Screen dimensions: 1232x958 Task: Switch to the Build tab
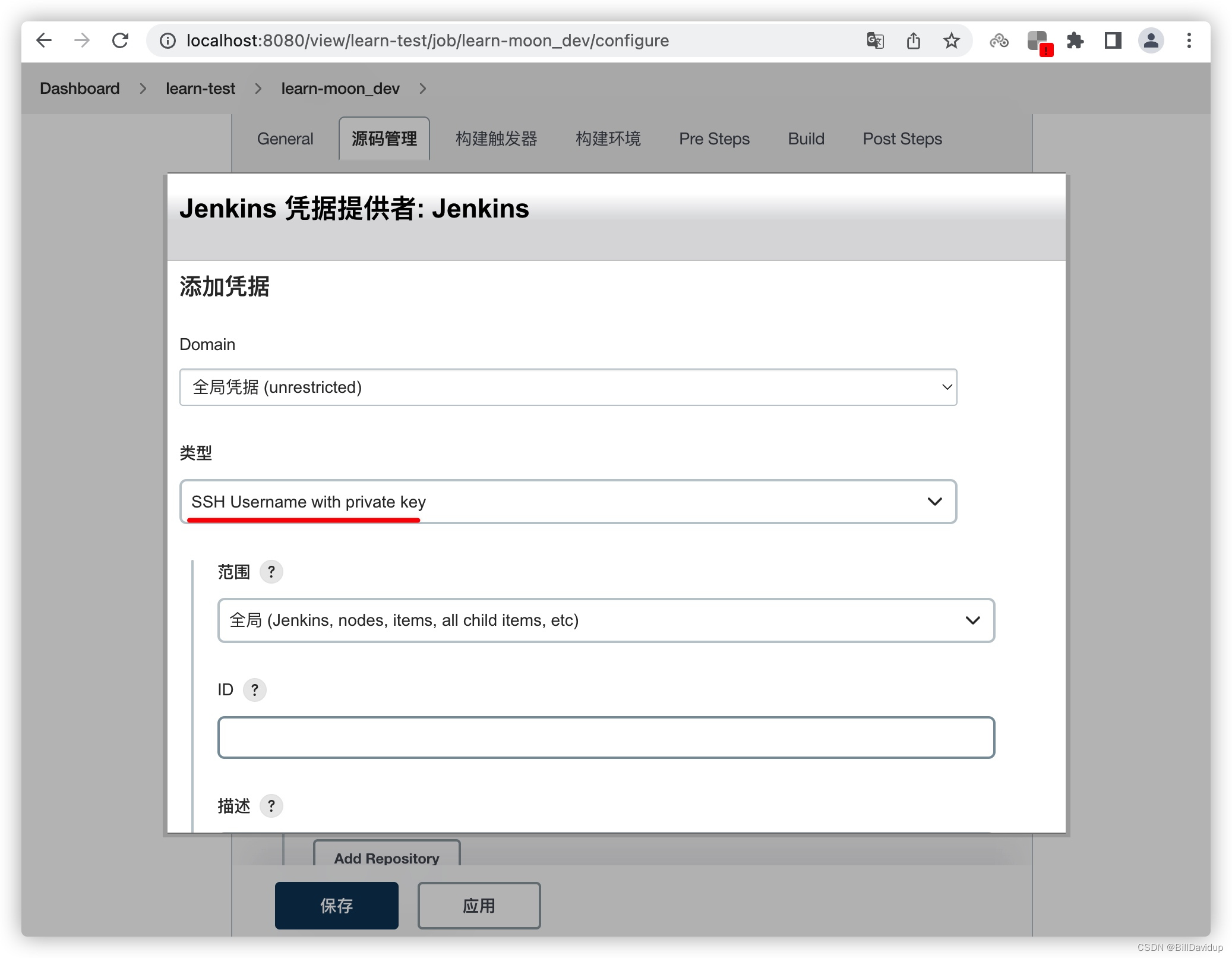pyautogui.click(x=806, y=139)
